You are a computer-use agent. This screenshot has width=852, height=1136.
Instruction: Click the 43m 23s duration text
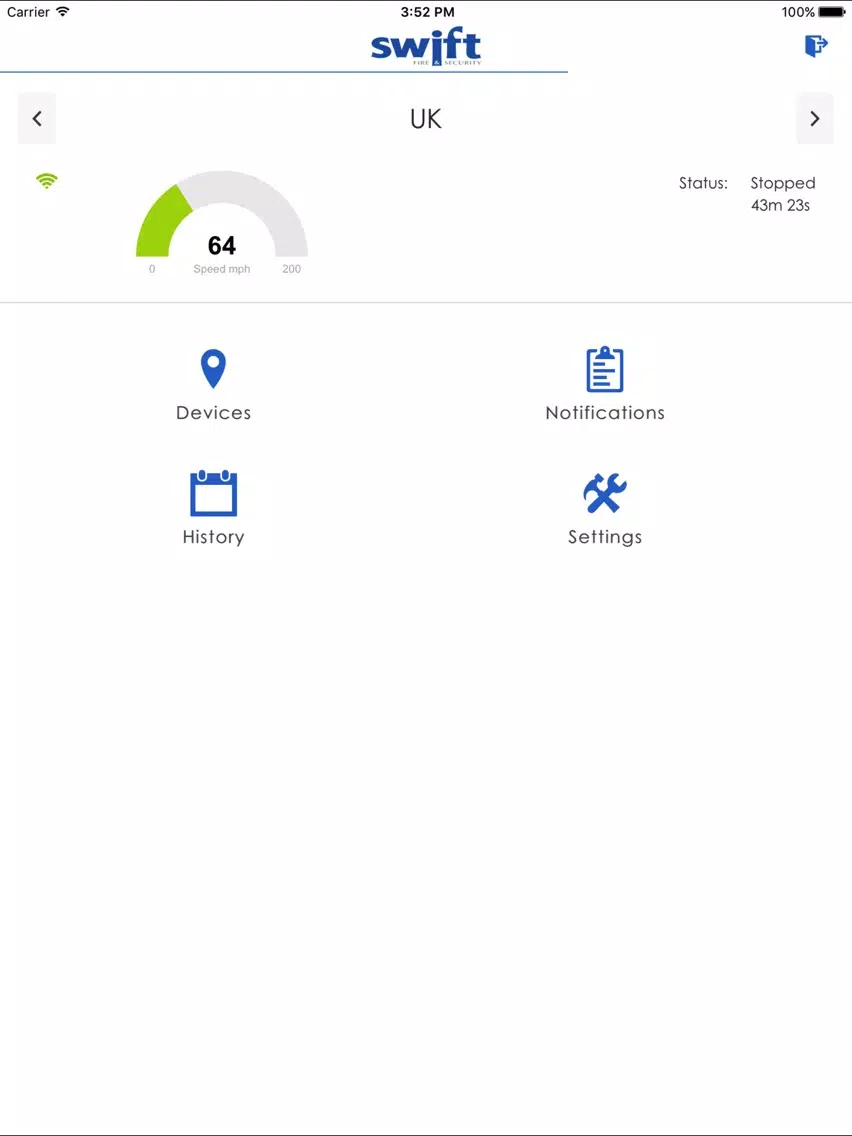click(x=780, y=206)
